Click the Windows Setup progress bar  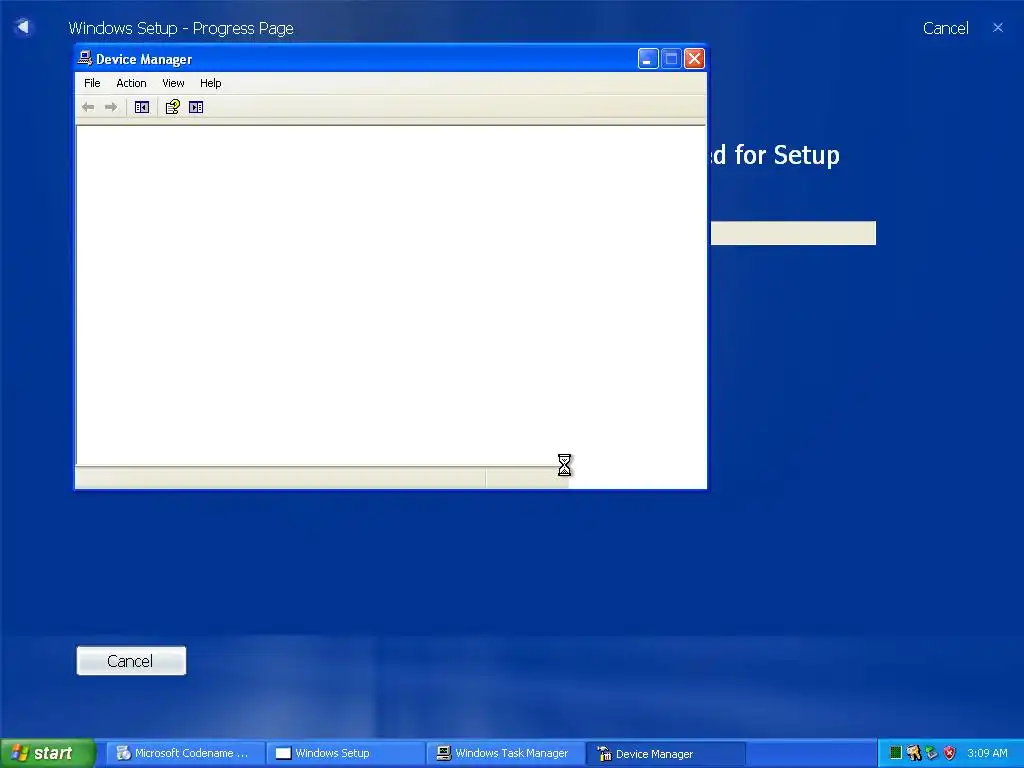pyautogui.click(x=793, y=233)
